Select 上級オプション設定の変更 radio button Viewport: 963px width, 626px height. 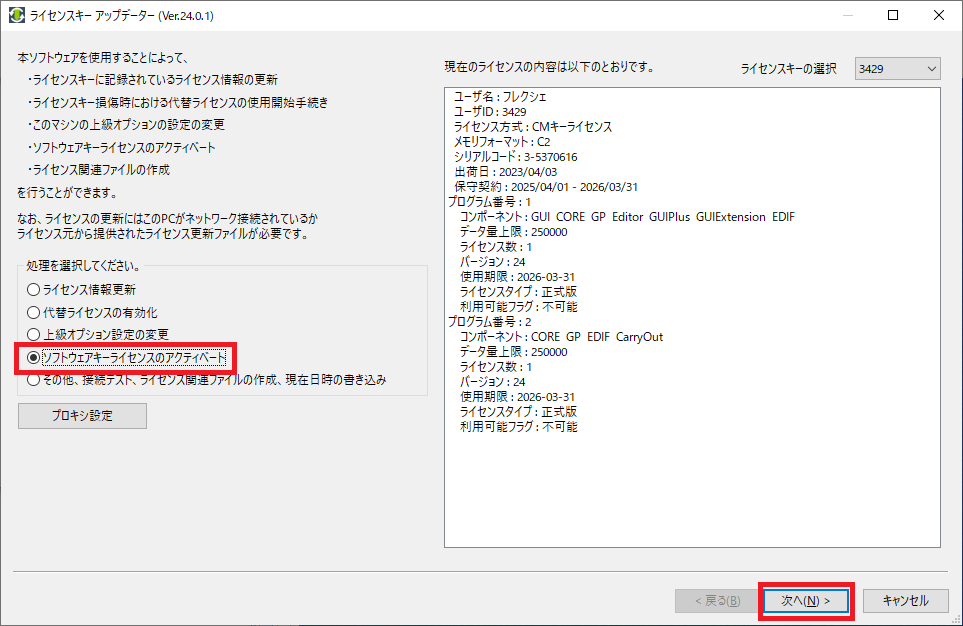coord(34,334)
